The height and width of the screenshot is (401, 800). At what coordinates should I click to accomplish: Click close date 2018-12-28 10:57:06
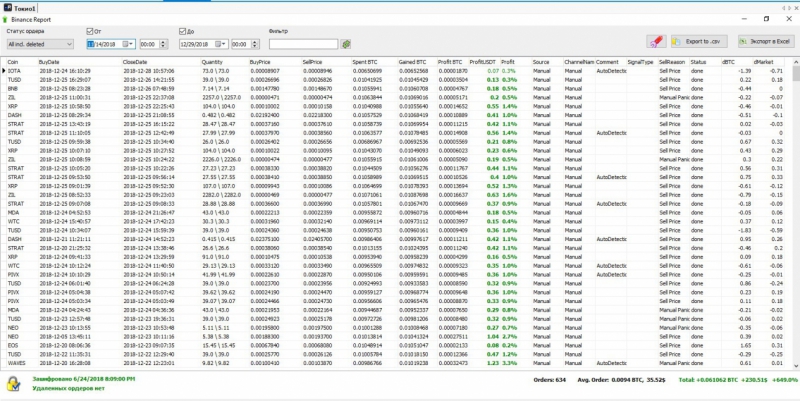148,71
